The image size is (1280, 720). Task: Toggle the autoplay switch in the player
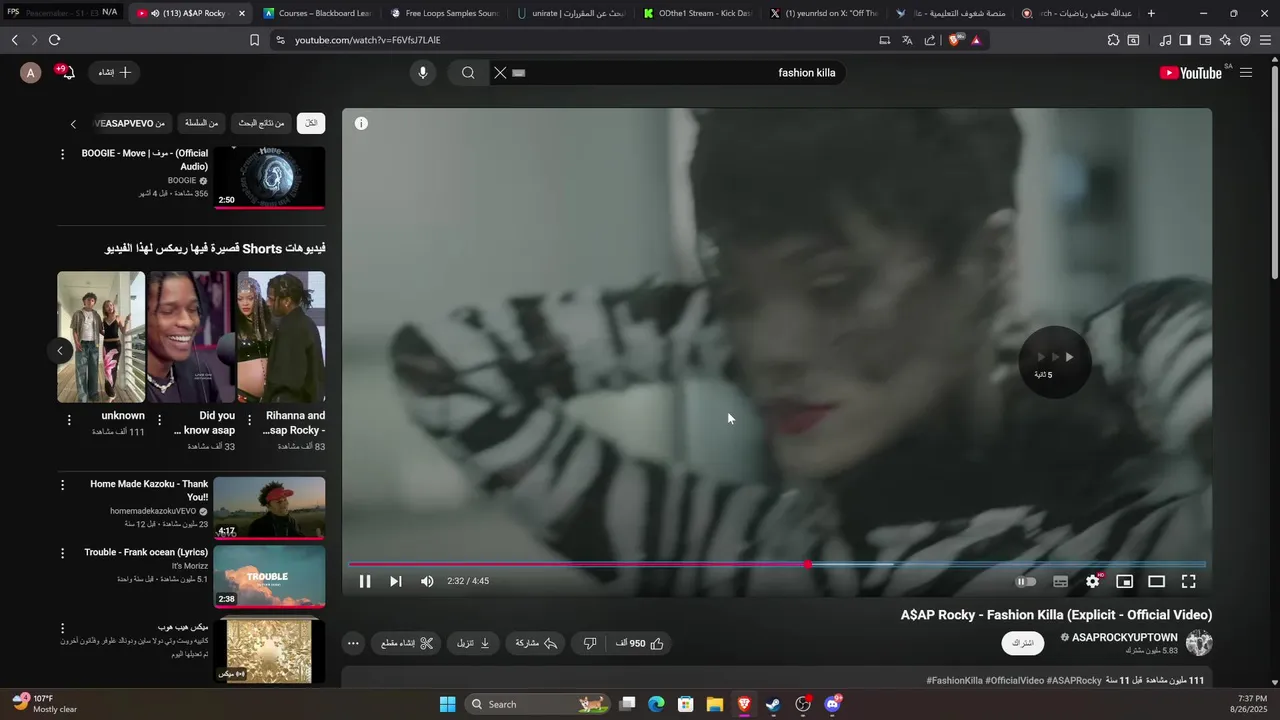pos(1026,581)
